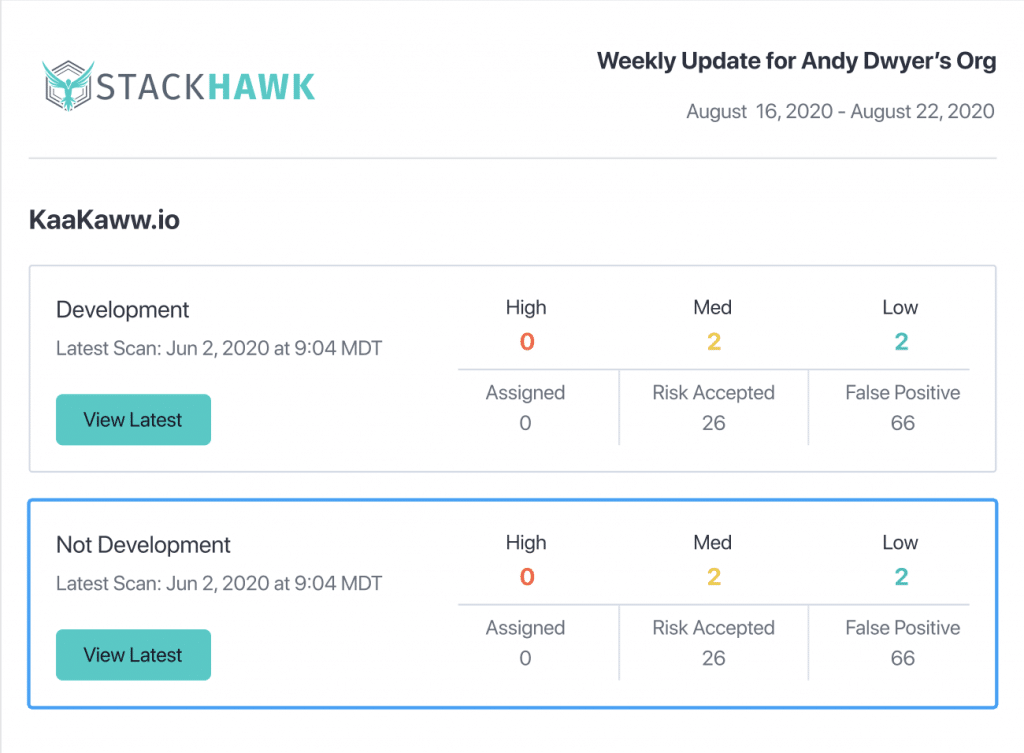Select Development Assigned value 0
This screenshot has height=753, width=1024.
pos(525,423)
